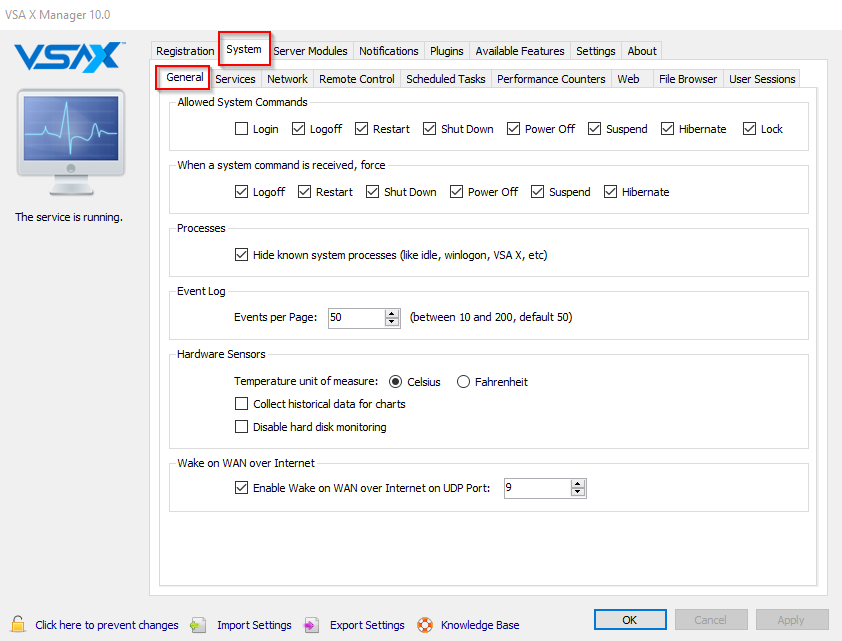
Task: Open the Services sub-tab
Action: tap(235, 79)
